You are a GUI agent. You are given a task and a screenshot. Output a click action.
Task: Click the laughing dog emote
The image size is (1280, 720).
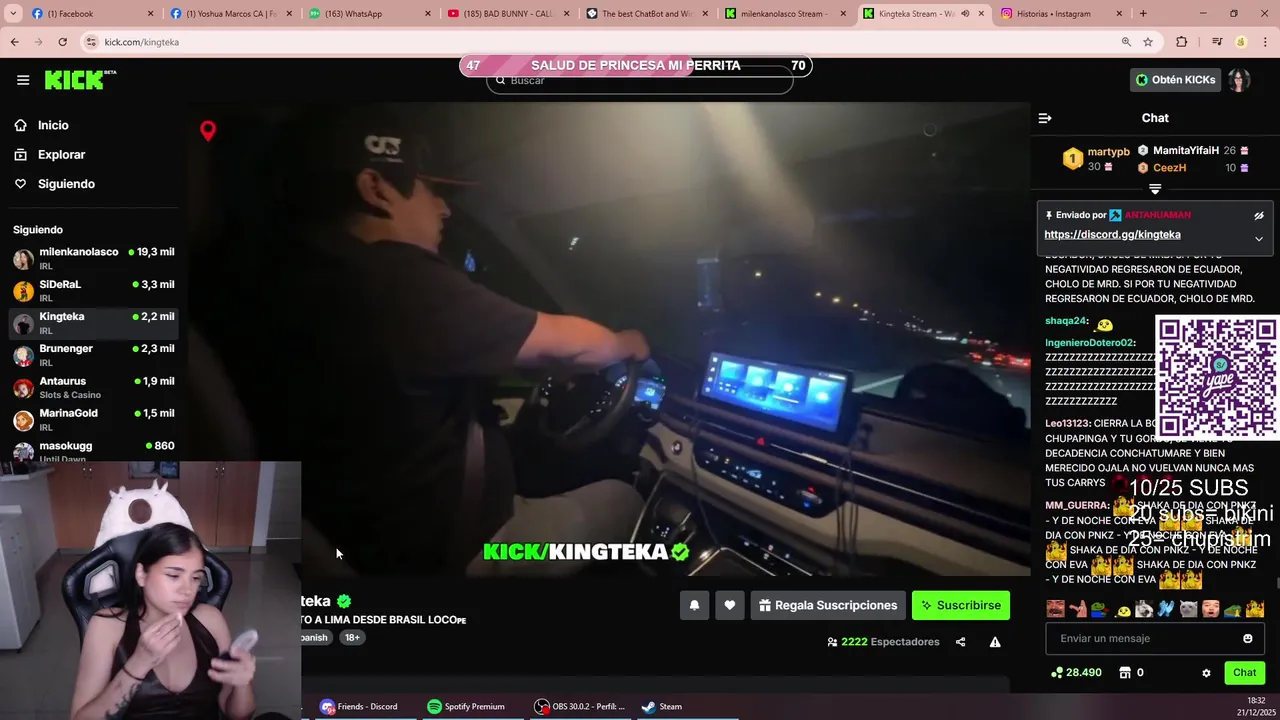click(x=1144, y=609)
